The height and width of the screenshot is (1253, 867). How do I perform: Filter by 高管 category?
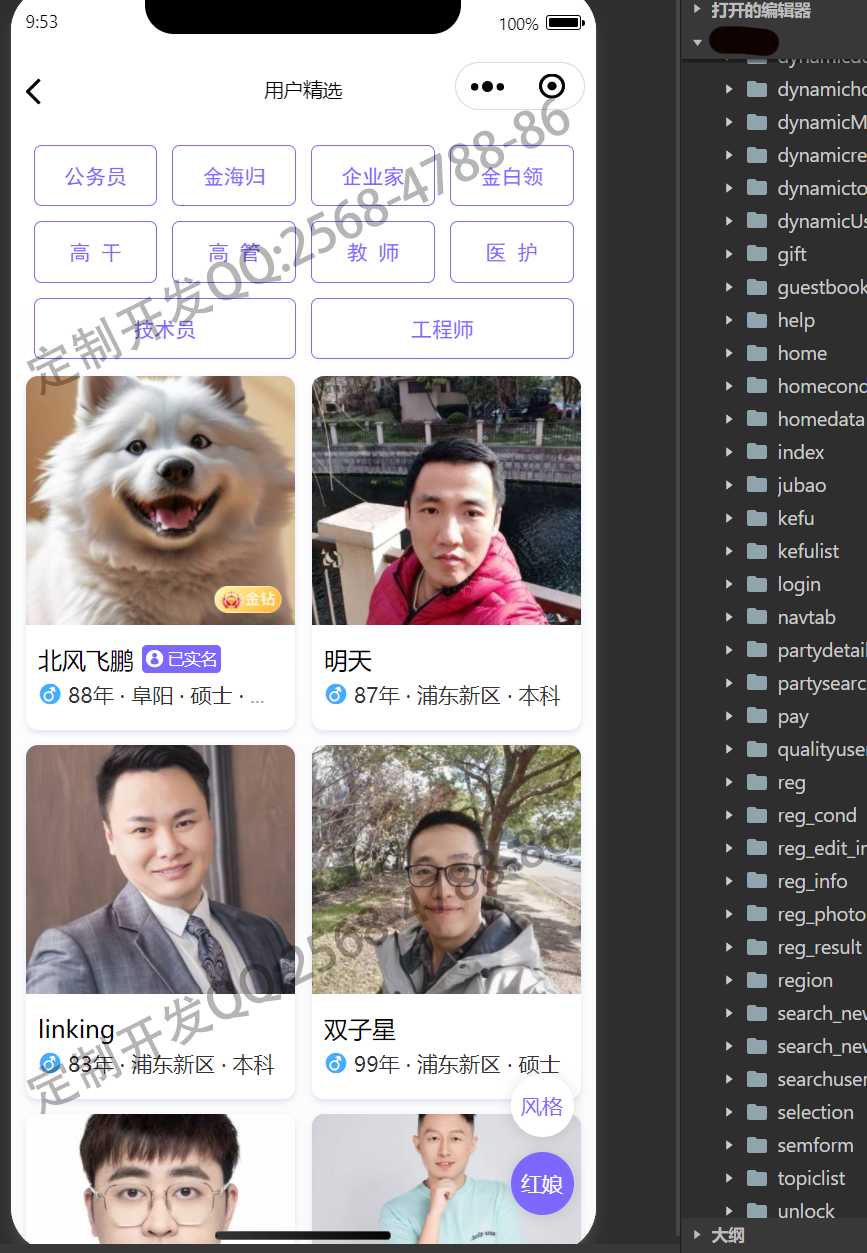coord(234,252)
